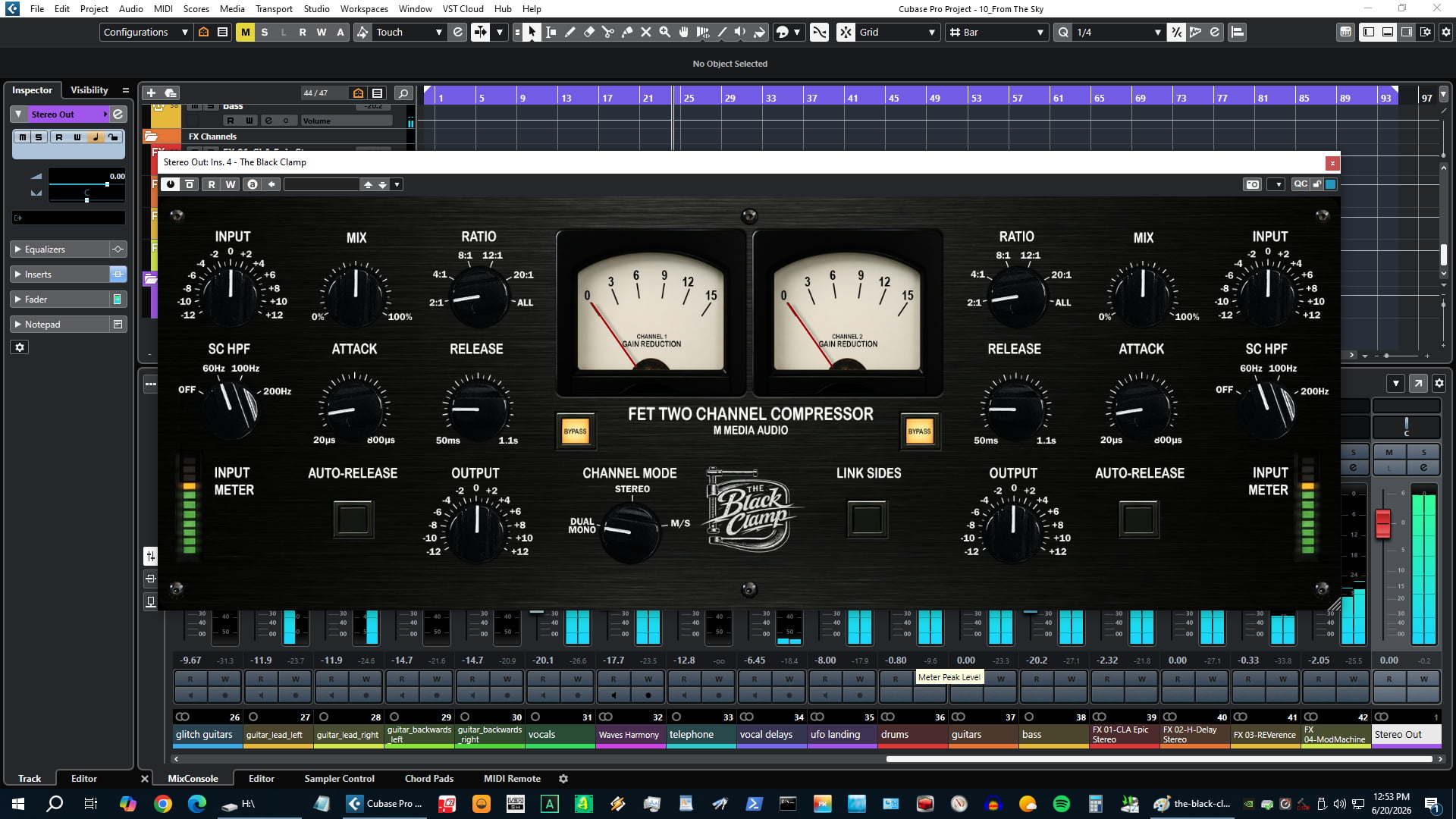The width and height of the screenshot is (1456, 819).
Task: Expand the Notepad inspector section
Action: (60, 325)
